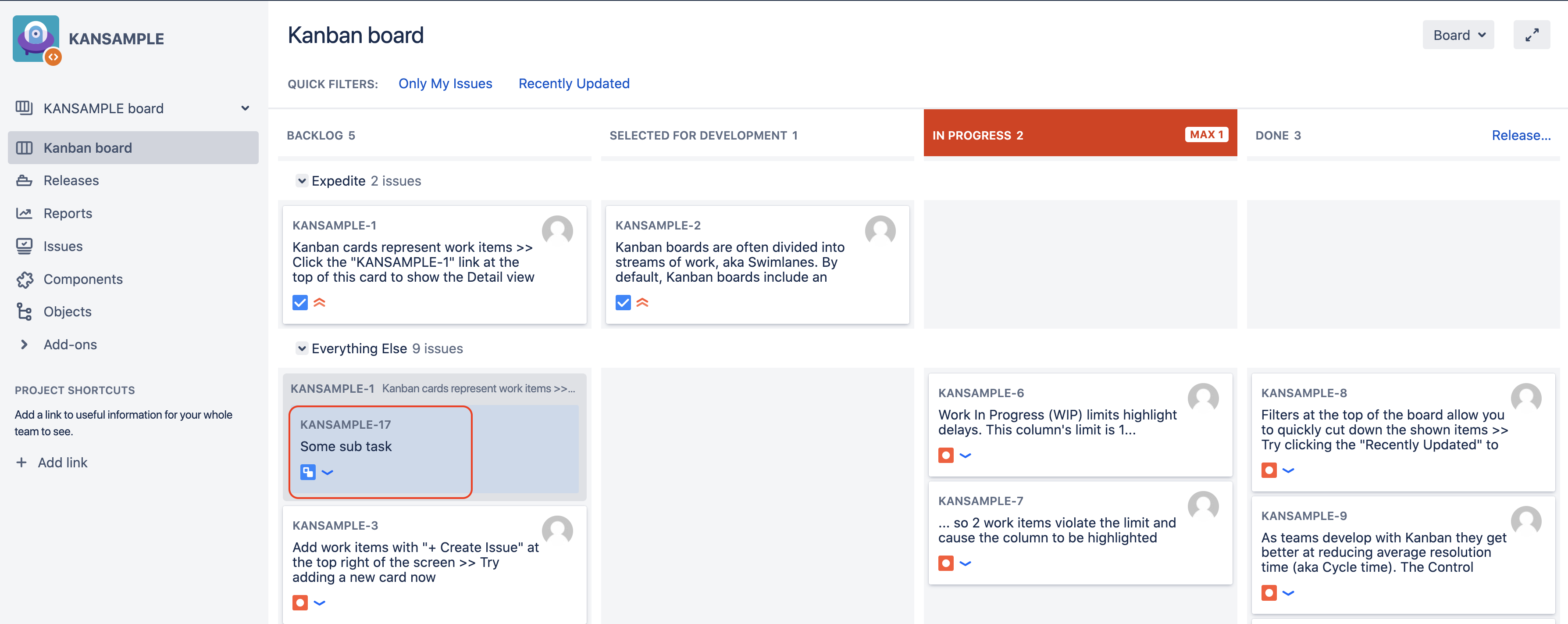This screenshot has width=1568, height=624.
Task: Click the Objects tree icon in sidebar
Action: [x=25, y=312]
